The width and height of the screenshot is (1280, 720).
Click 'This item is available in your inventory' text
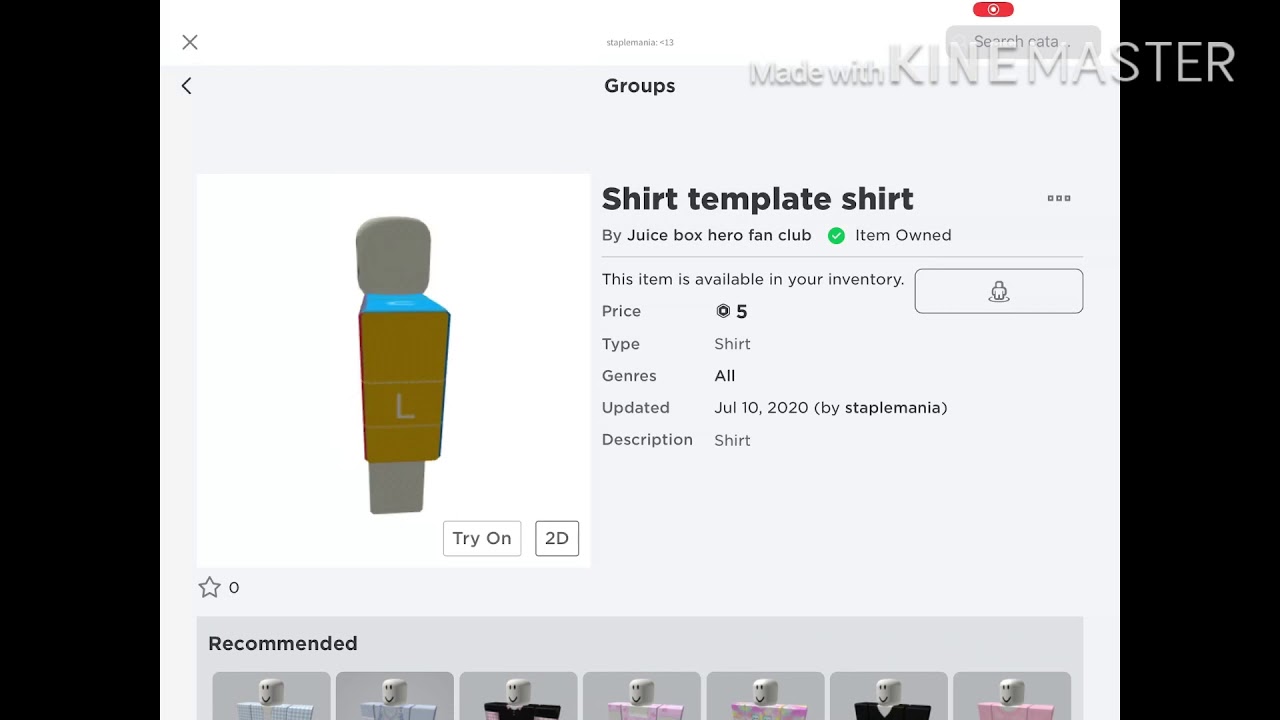coord(753,279)
